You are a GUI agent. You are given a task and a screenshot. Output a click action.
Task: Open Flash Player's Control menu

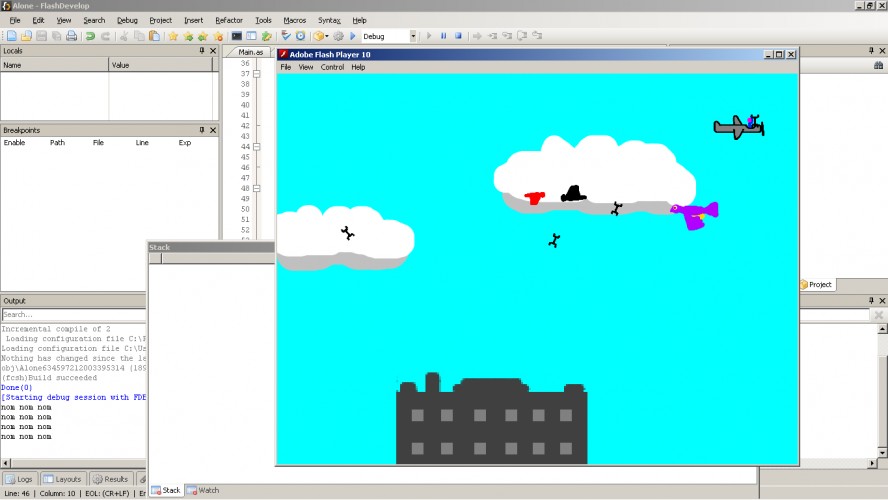pos(332,67)
